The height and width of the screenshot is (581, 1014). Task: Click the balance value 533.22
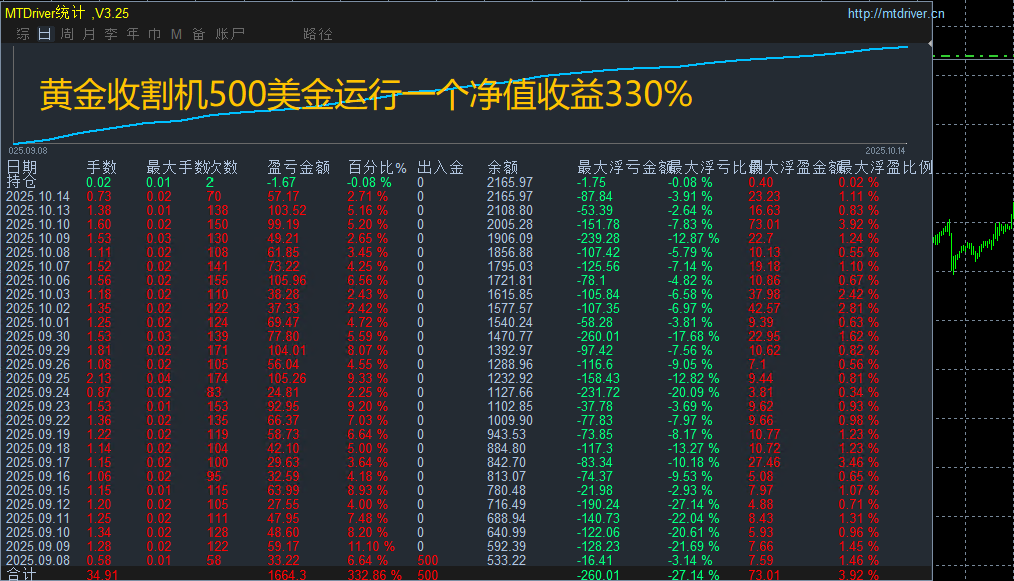pos(506,560)
